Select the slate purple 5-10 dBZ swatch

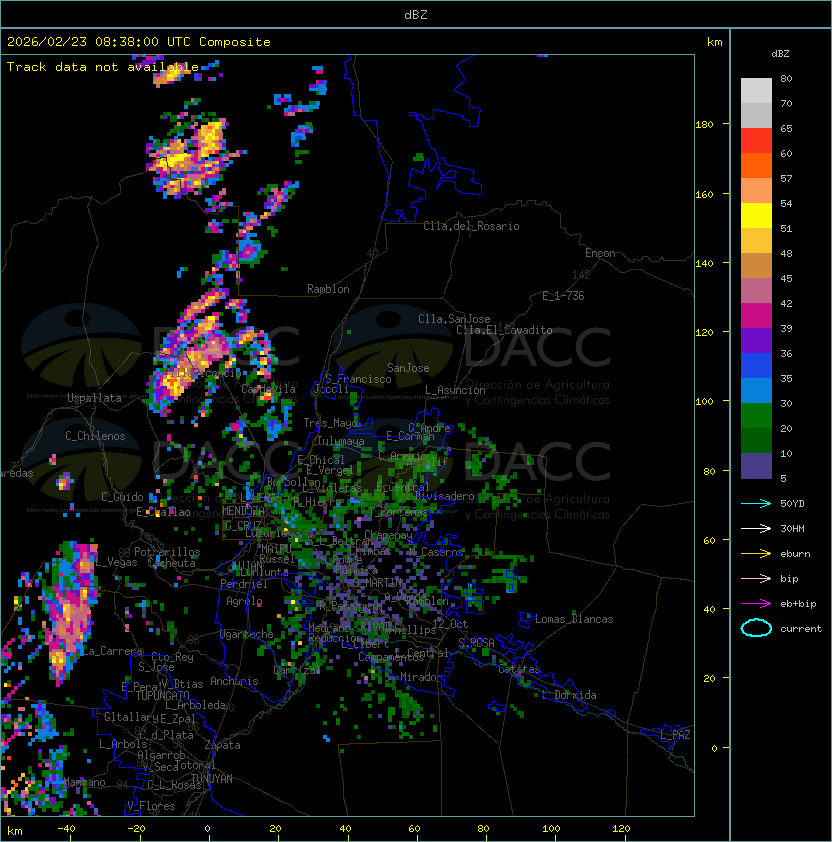coord(756,466)
